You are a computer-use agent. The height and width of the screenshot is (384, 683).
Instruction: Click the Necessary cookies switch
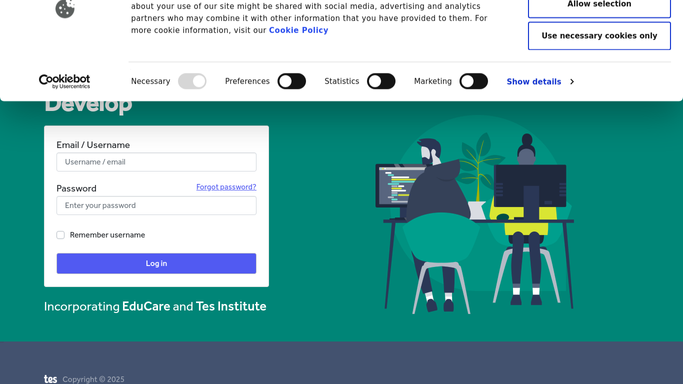tap(192, 81)
